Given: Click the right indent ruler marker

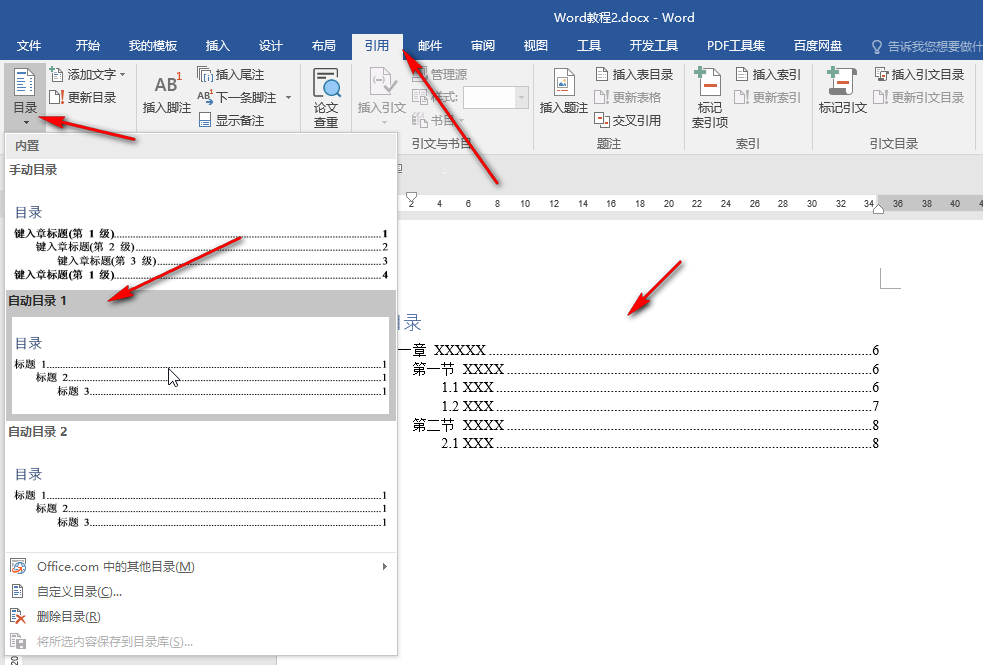Looking at the screenshot, I should tap(878, 209).
